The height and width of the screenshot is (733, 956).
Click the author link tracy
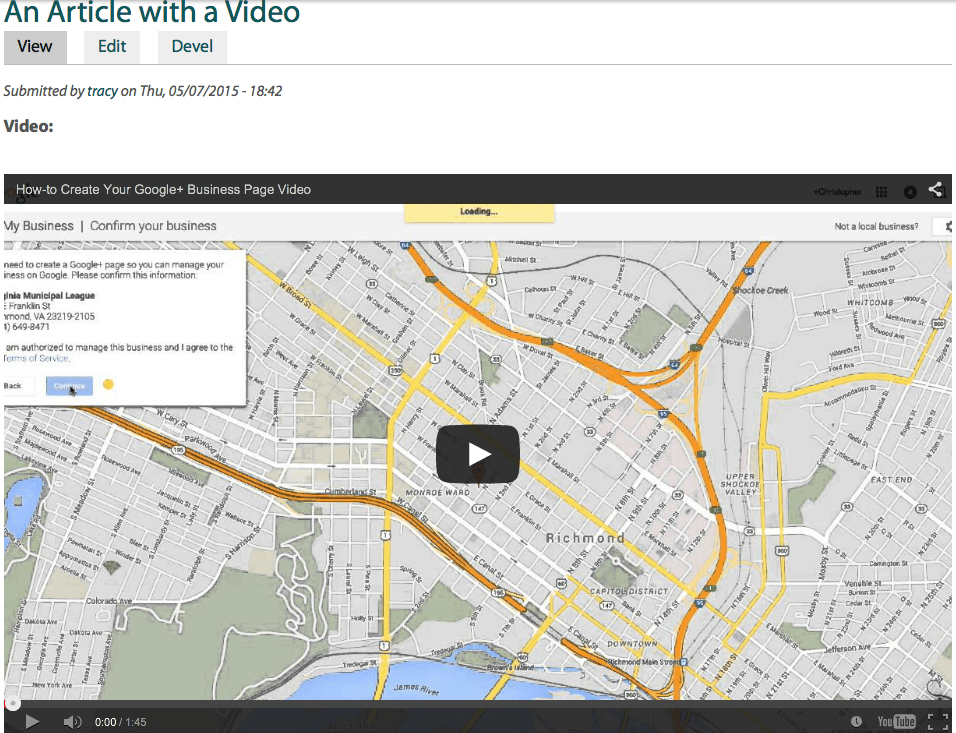(x=102, y=91)
